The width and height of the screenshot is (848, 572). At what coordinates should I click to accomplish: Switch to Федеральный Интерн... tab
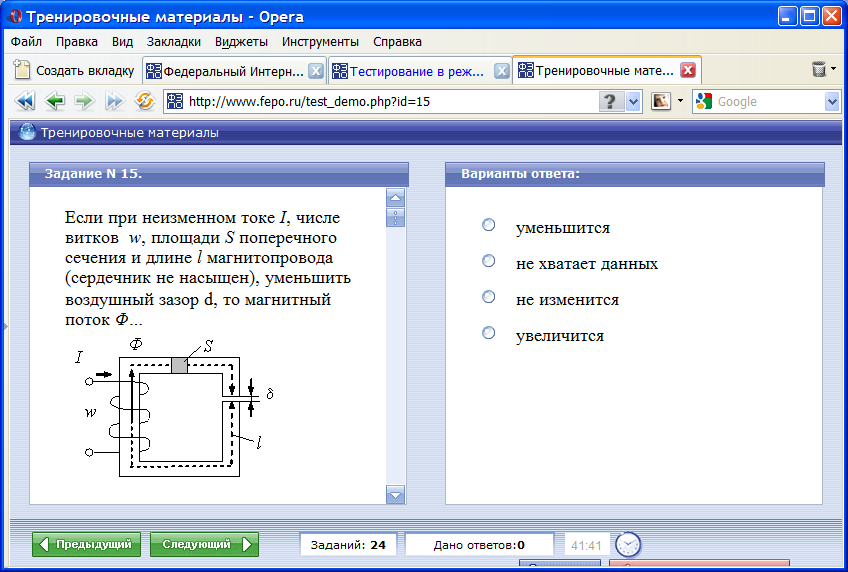(x=233, y=71)
